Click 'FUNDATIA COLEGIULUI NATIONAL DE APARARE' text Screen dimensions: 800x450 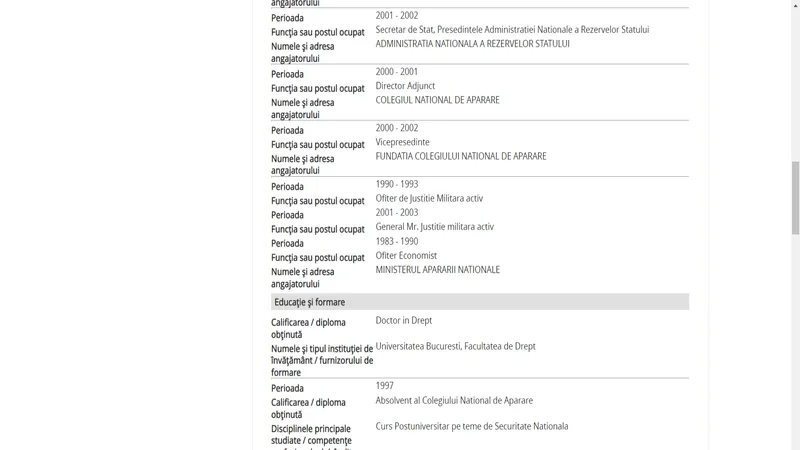point(461,156)
